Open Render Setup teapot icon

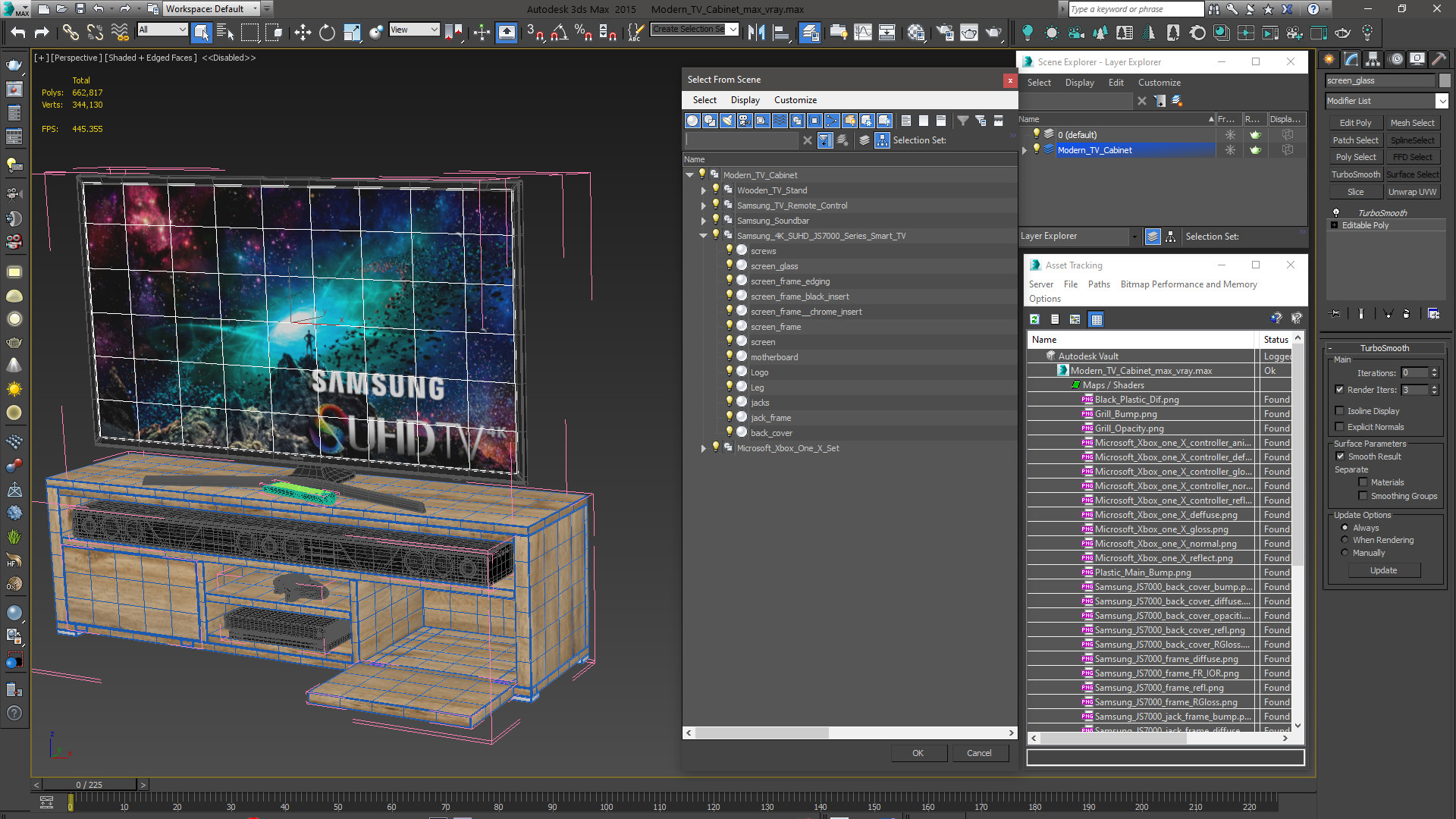(945, 32)
